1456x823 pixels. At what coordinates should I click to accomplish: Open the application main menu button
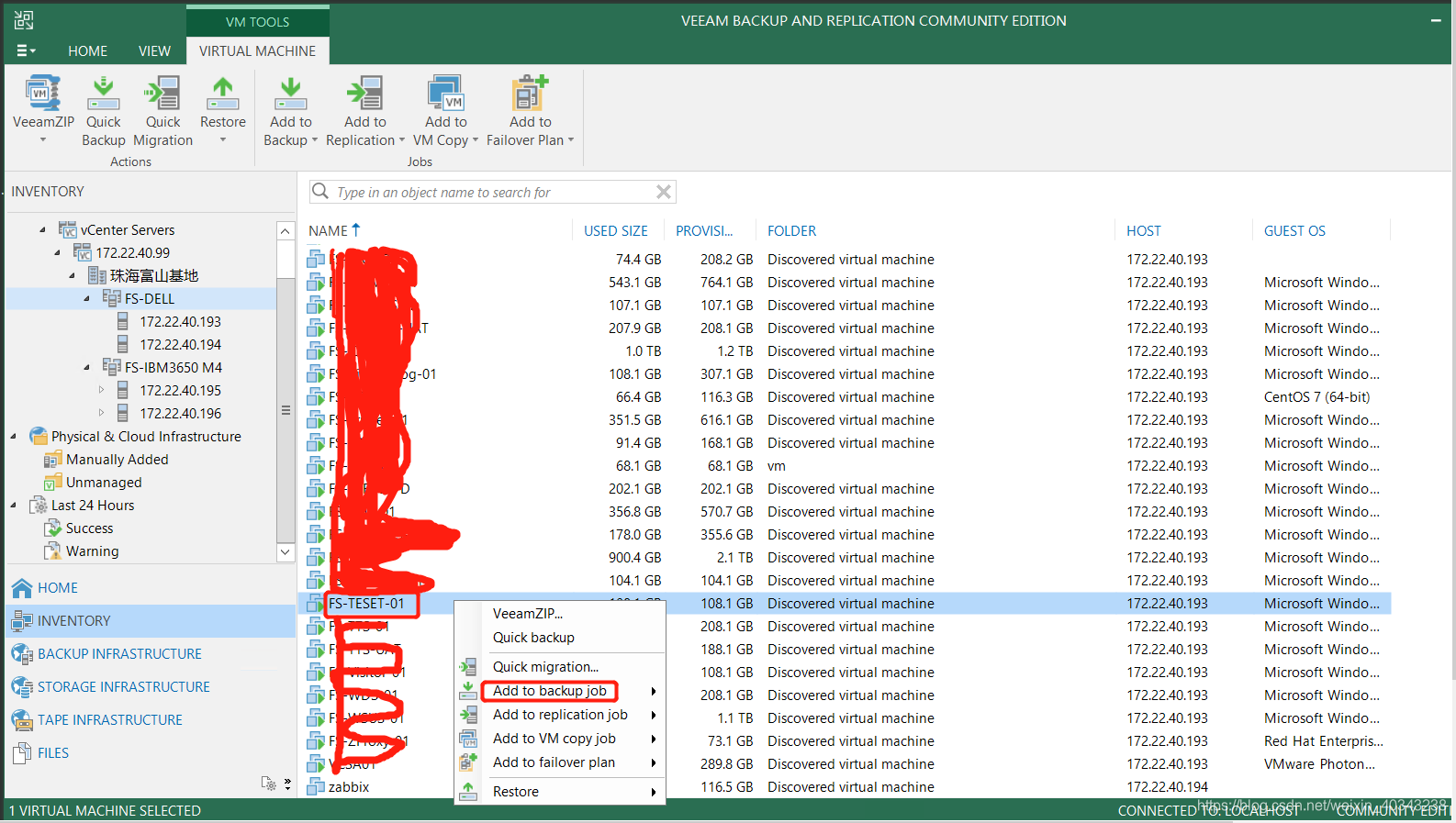(x=26, y=51)
